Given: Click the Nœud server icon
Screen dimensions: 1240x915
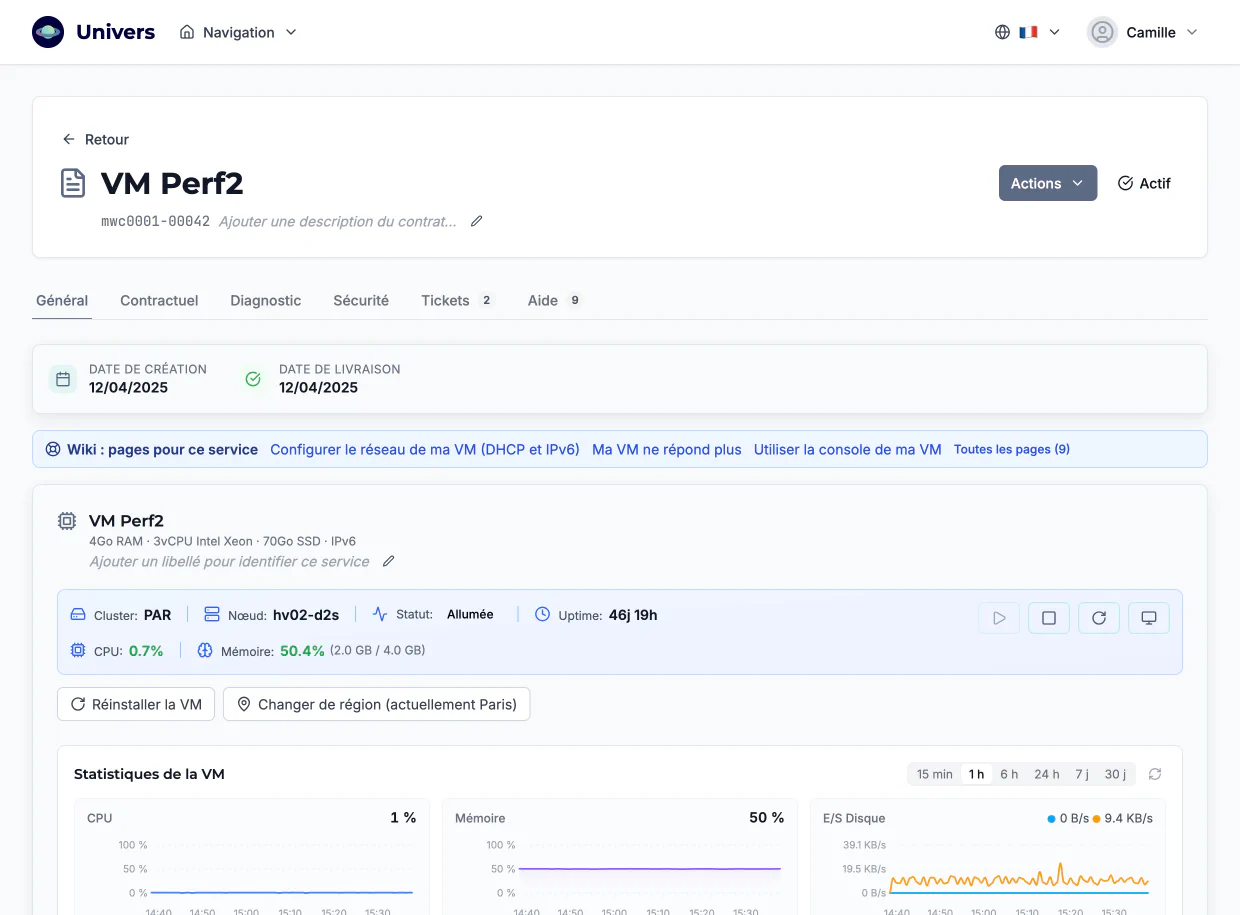Looking at the screenshot, I should [211, 614].
